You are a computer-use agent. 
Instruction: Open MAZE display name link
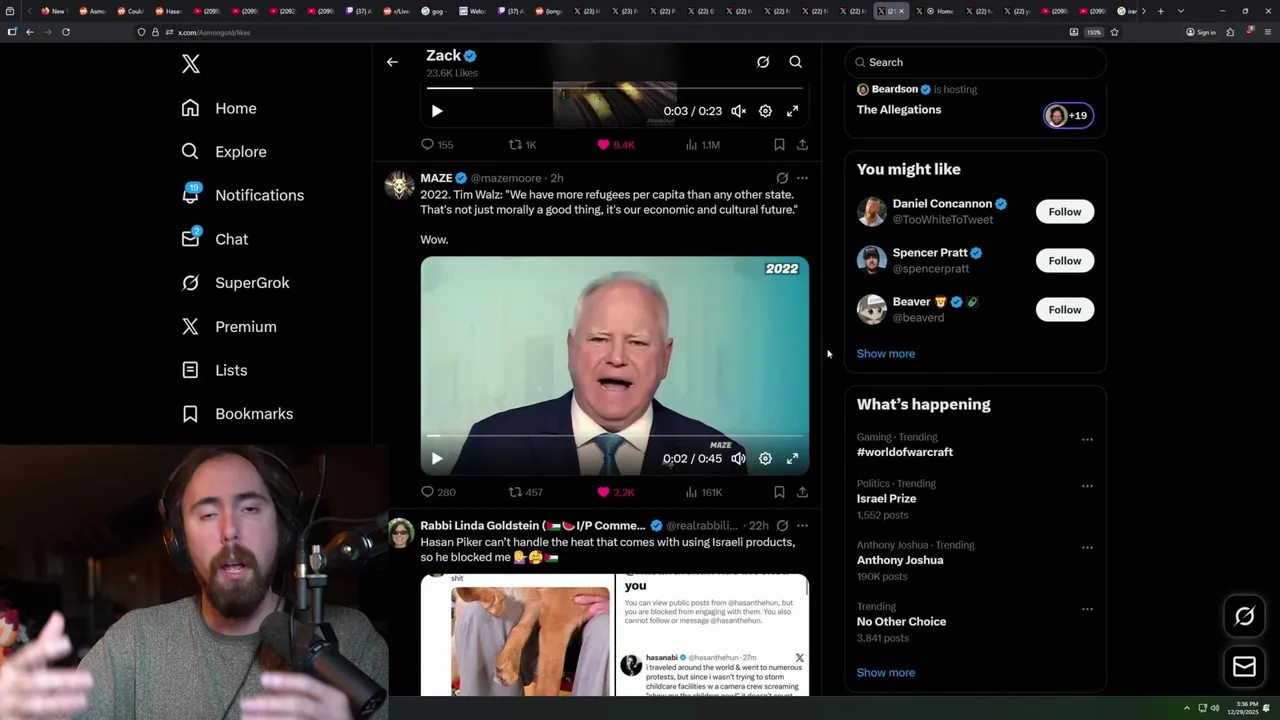tap(437, 178)
